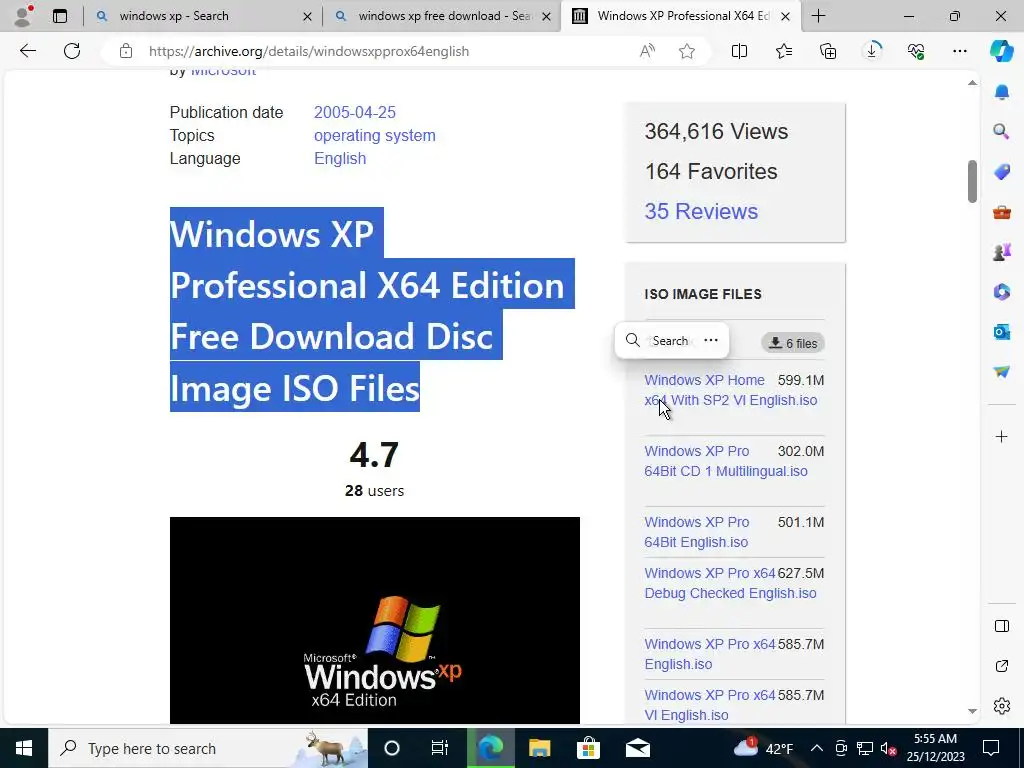Download Windows XP Pro 64Bit English.iso
The image size is (1024, 768).
click(696, 532)
